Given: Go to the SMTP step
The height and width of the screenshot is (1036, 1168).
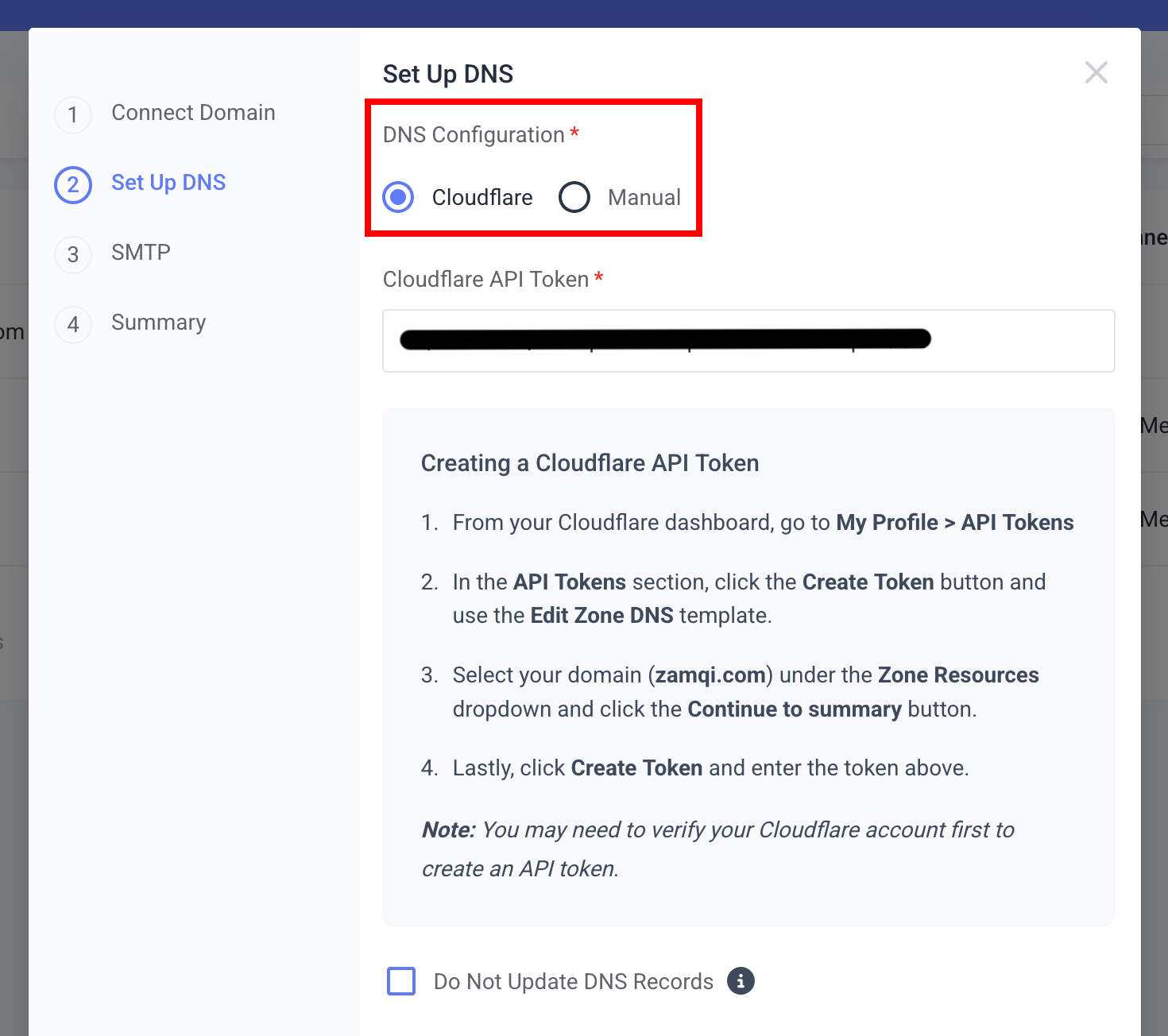Looking at the screenshot, I should pyautogui.click(x=141, y=253).
